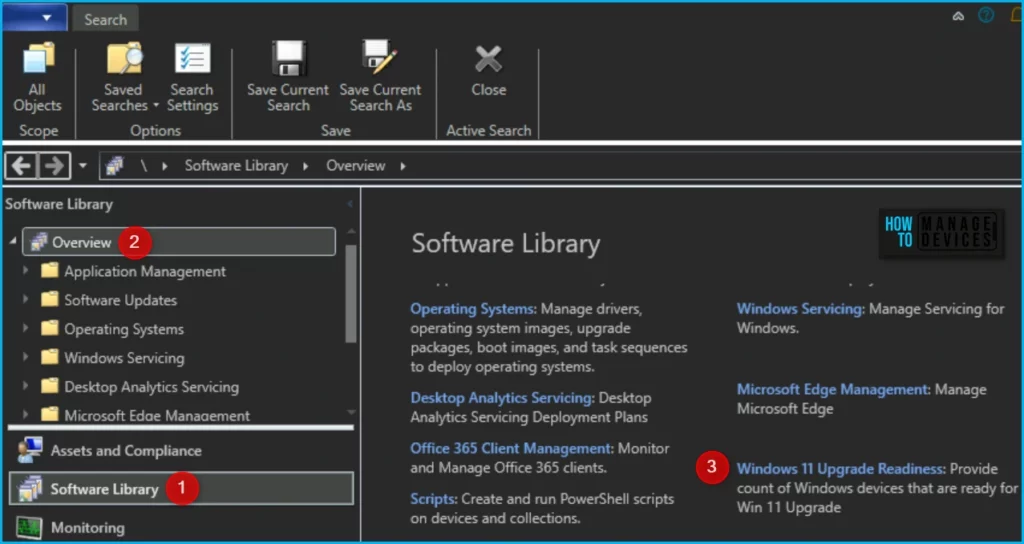Select Desktop Analytics Servicing tree item

tap(152, 387)
